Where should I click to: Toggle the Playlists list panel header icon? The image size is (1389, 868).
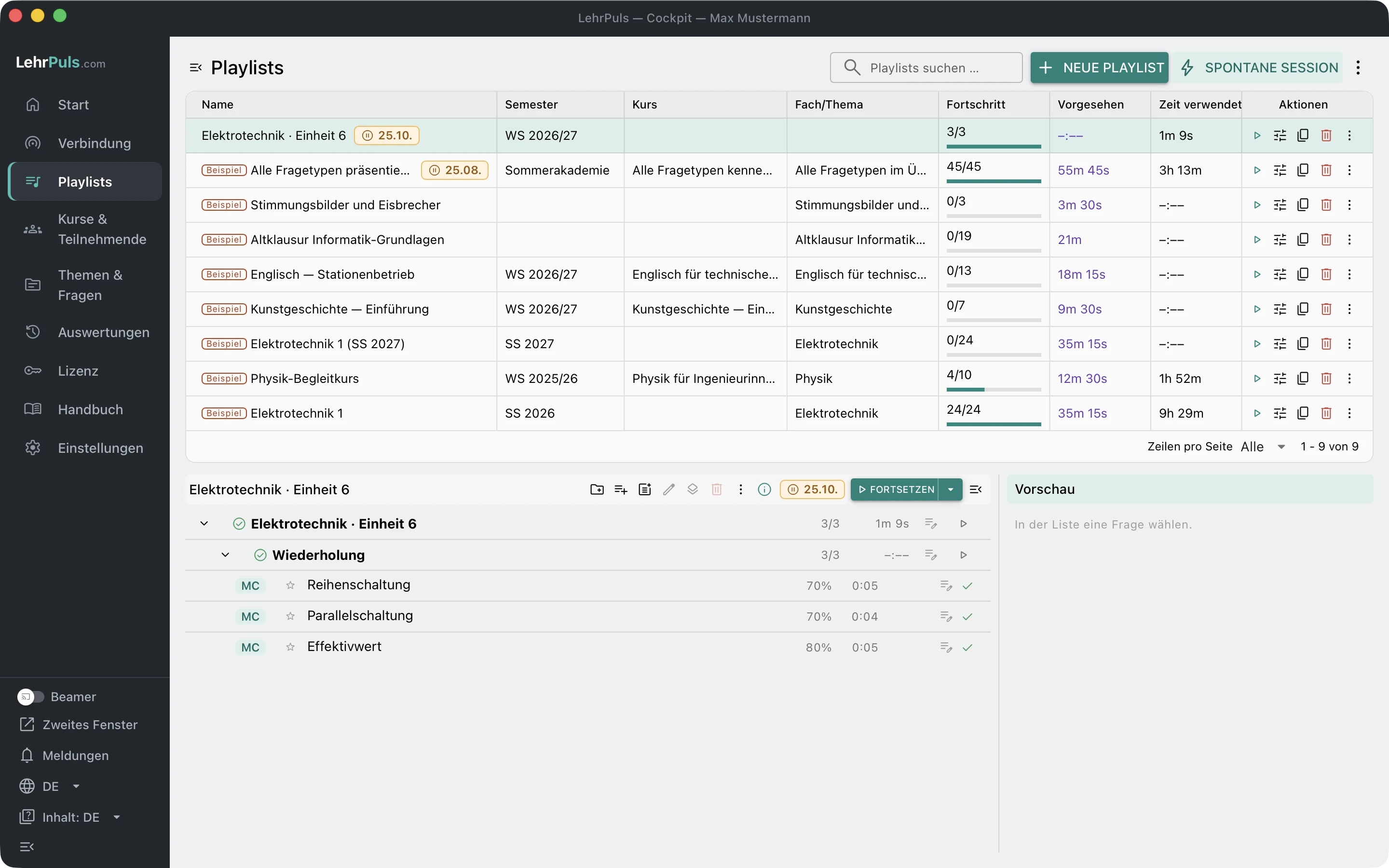click(x=196, y=68)
